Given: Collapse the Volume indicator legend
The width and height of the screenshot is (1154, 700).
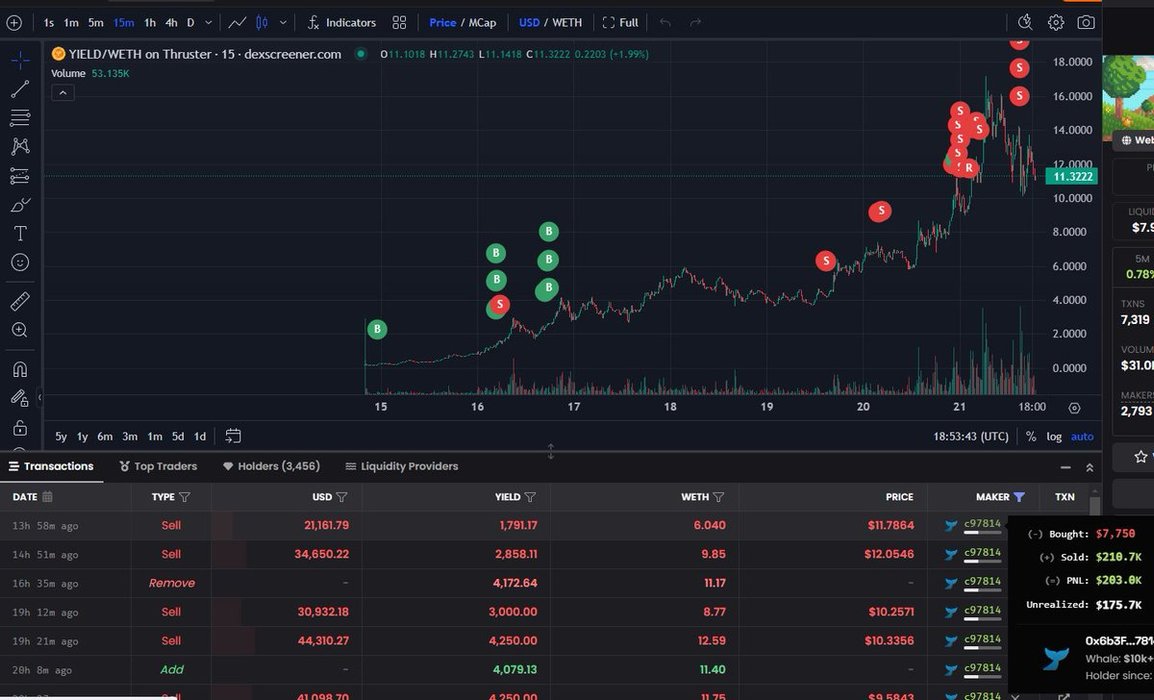Looking at the screenshot, I should click(x=62, y=93).
